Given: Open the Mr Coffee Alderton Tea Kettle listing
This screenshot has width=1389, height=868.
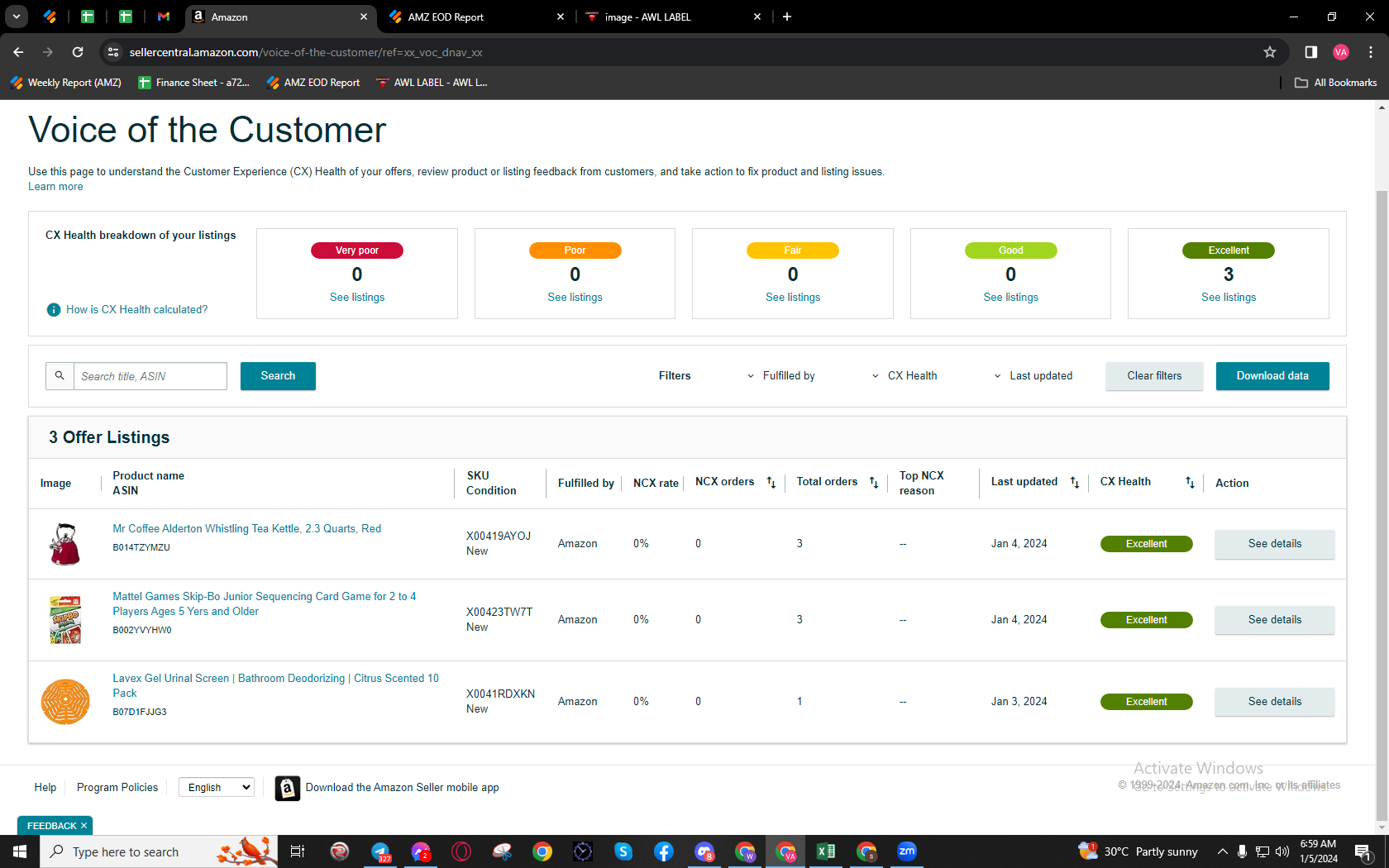Looking at the screenshot, I should point(247,529).
